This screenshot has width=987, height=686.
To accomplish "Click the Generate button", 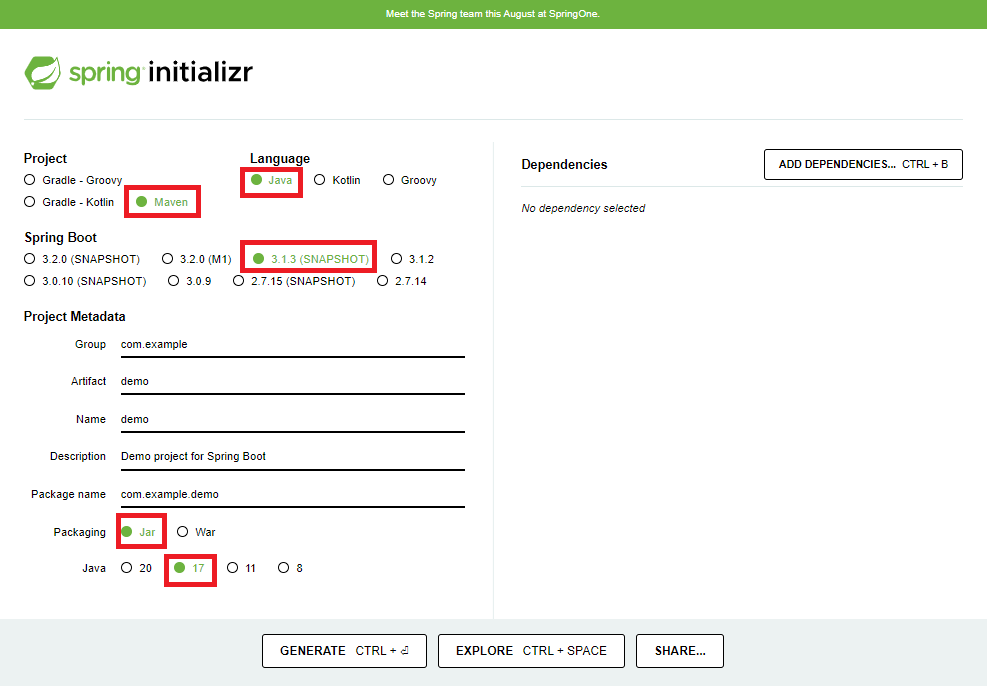I will pos(344,651).
